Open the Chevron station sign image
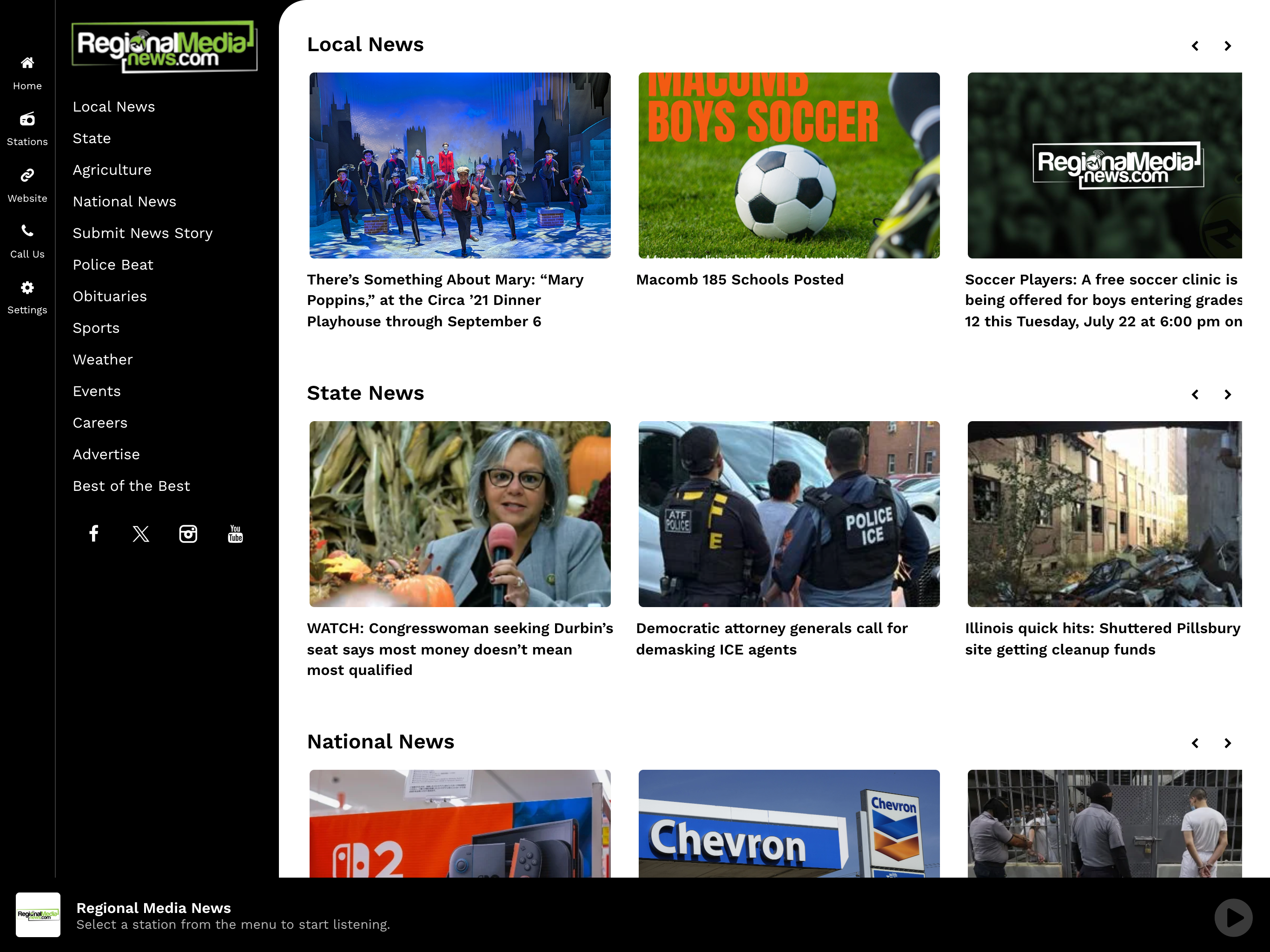The image size is (1270, 952). pos(789,823)
